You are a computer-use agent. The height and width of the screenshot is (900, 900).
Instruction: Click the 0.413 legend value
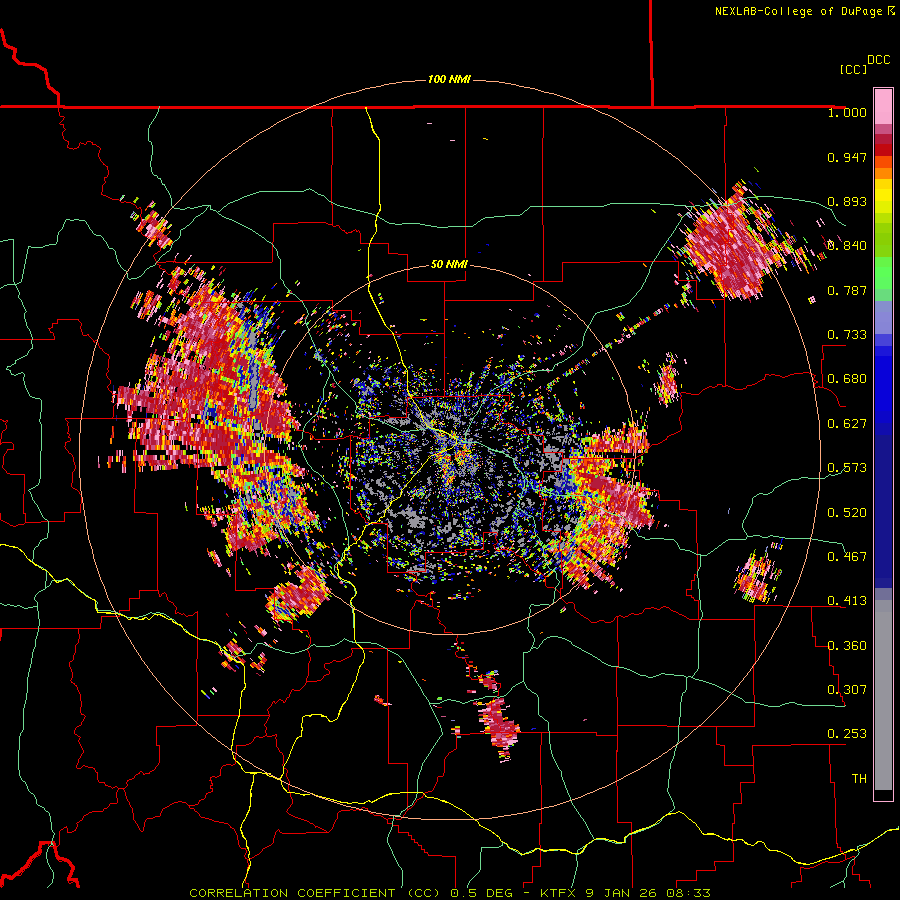847,601
